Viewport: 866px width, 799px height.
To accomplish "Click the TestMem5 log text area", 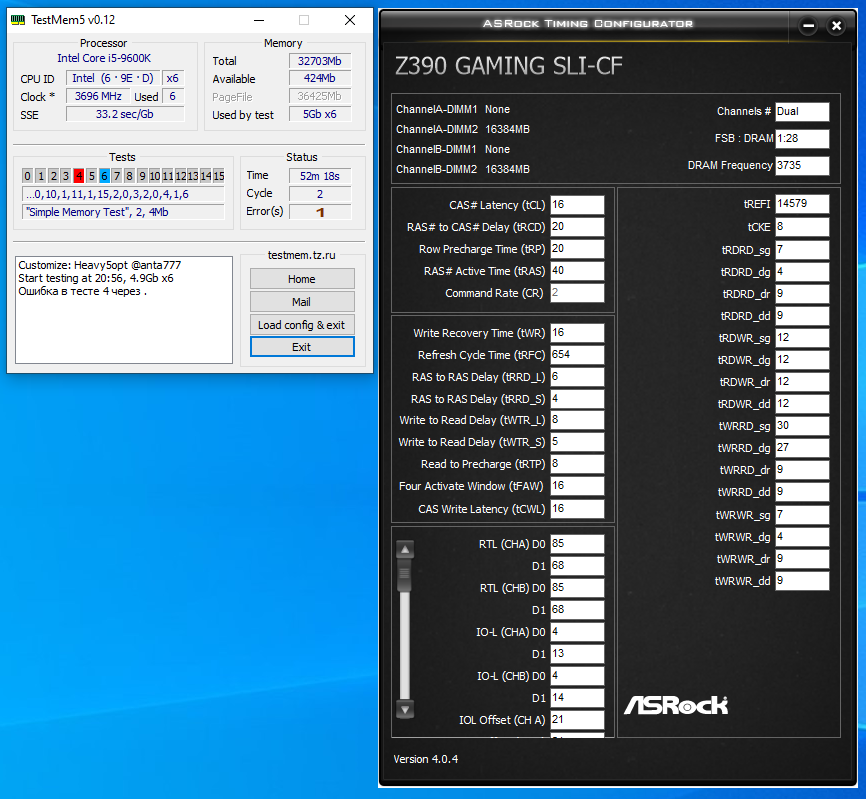I will coord(124,310).
